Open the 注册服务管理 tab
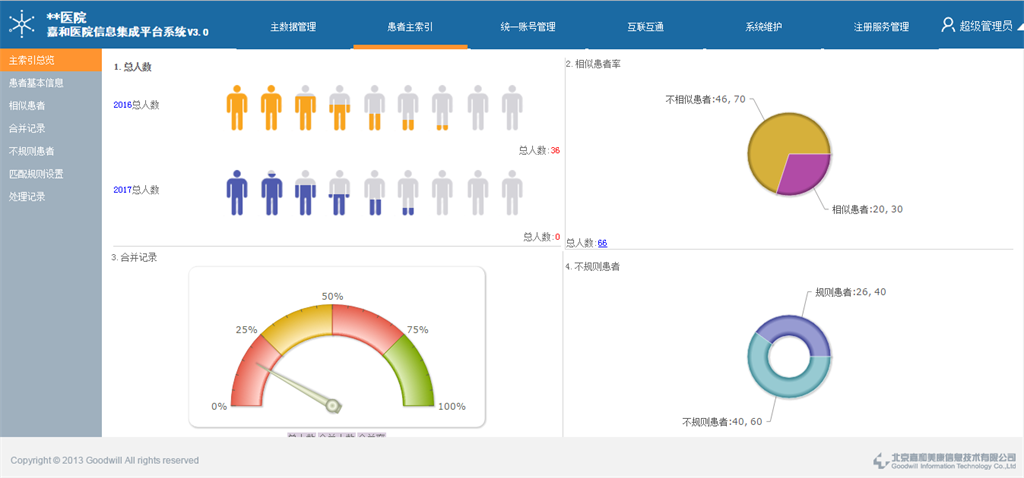The width and height of the screenshot is (1024, 478). pos(881,27)
